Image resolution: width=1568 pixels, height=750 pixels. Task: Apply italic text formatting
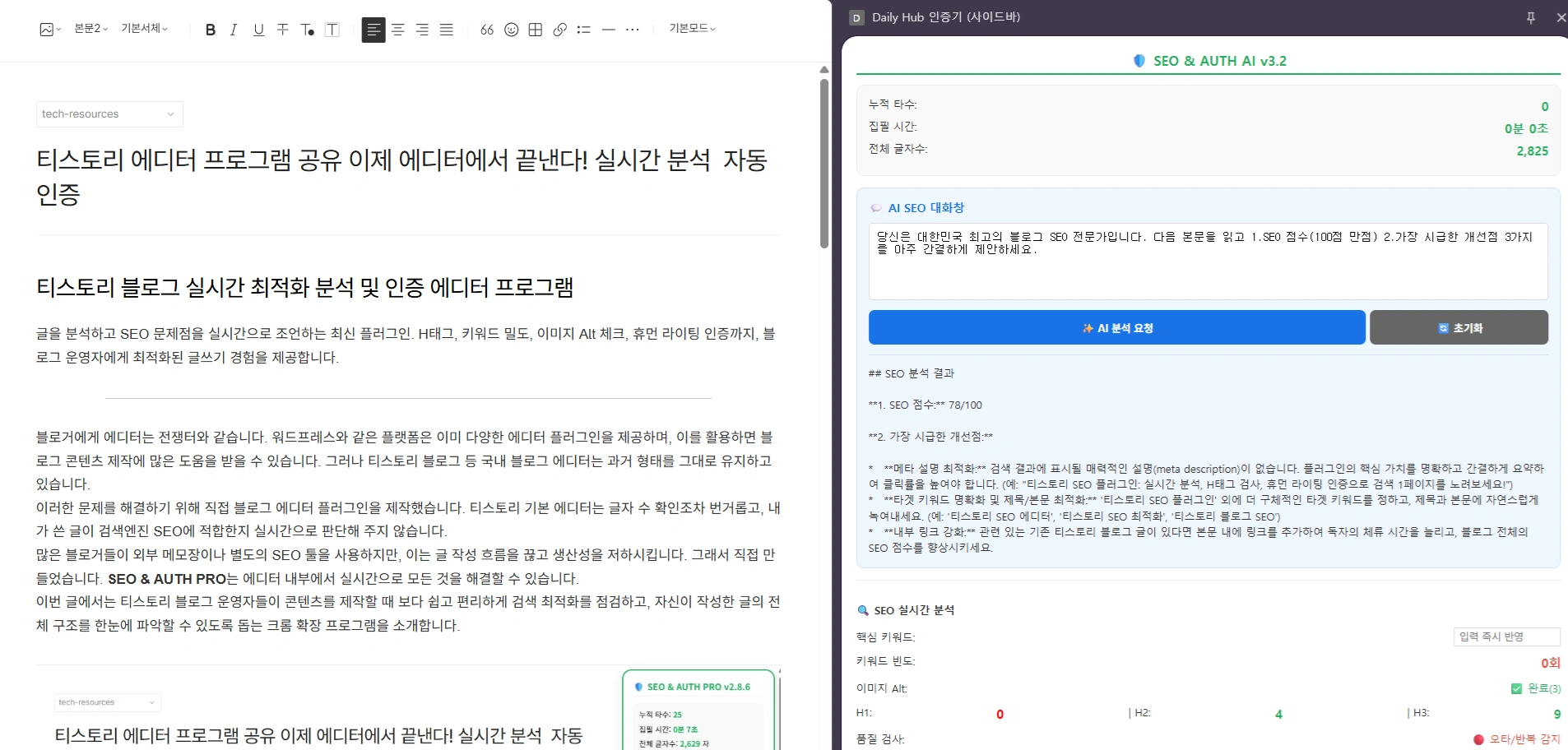pos(234,30)
